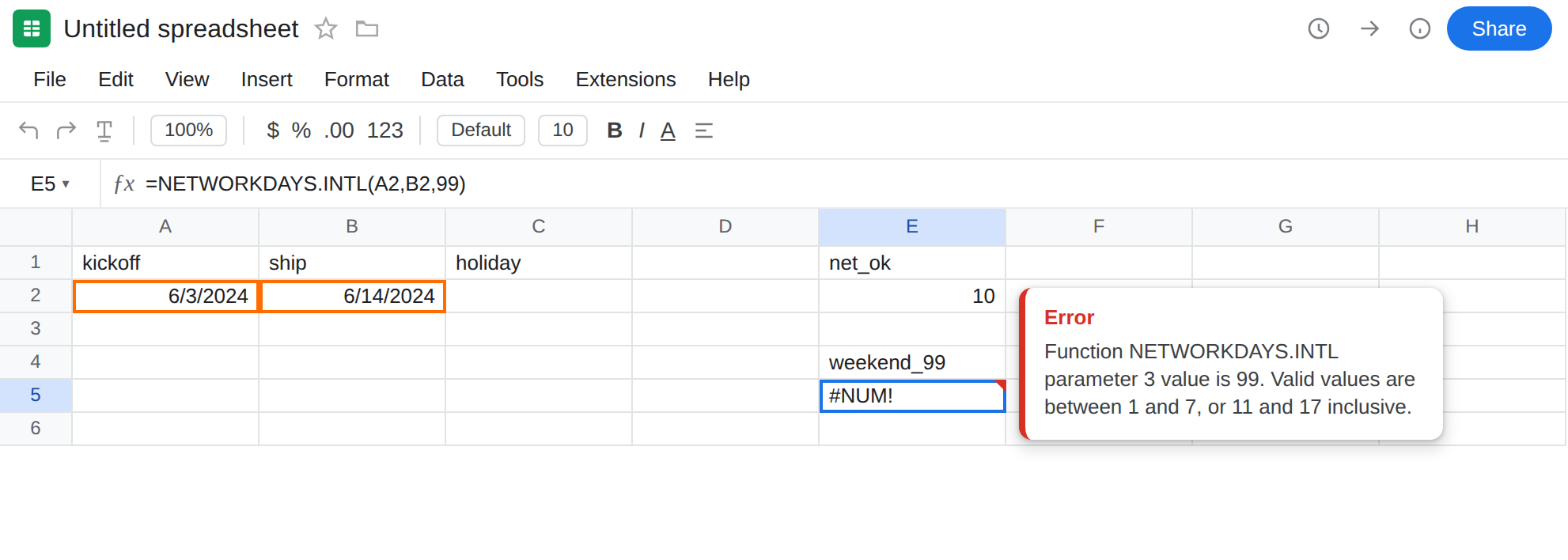Image resolution: width=1568 pixels, height=560 pixels.
Task: Select column B header
Action: pyautogui.click(x=352, y=226)
